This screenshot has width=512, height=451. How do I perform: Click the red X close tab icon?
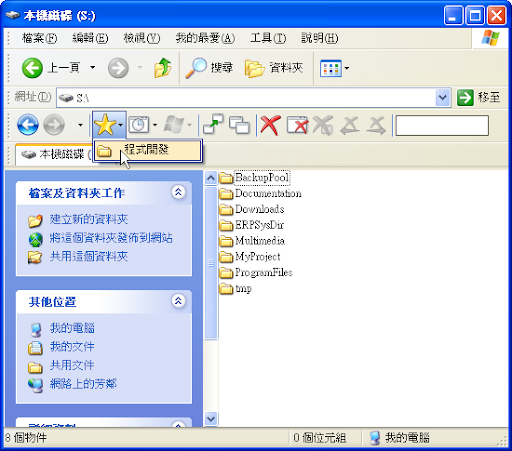tap(270, 125)
